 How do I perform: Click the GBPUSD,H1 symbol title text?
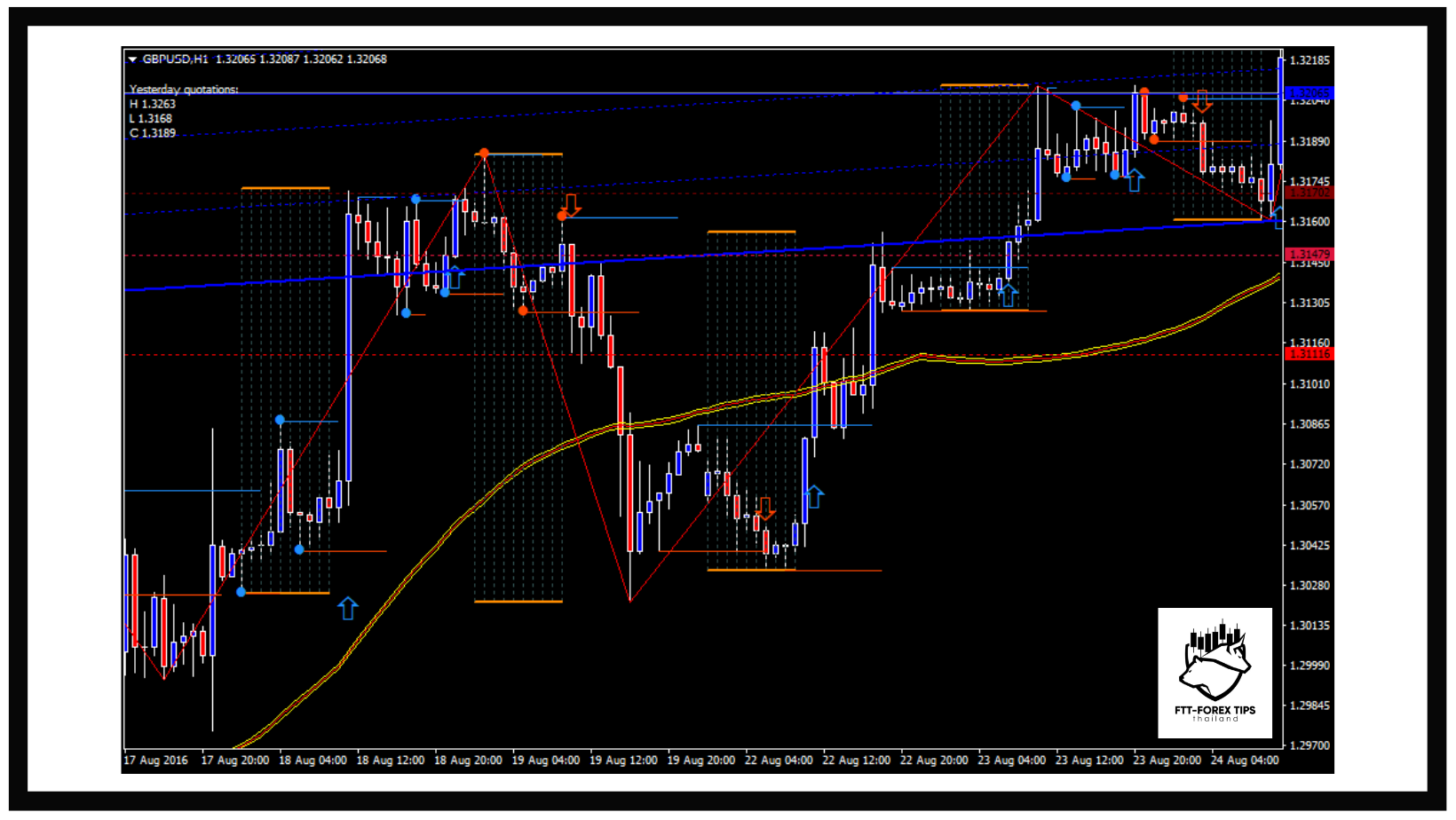[176, 59]
